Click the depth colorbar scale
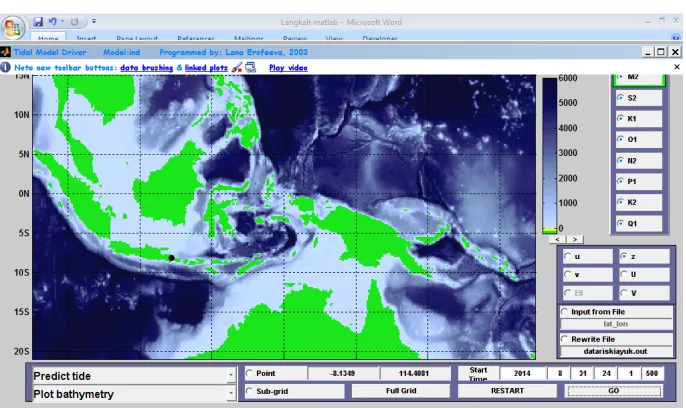Image resolution: width=686 pixels, height=408 pixels. (550, 155)
